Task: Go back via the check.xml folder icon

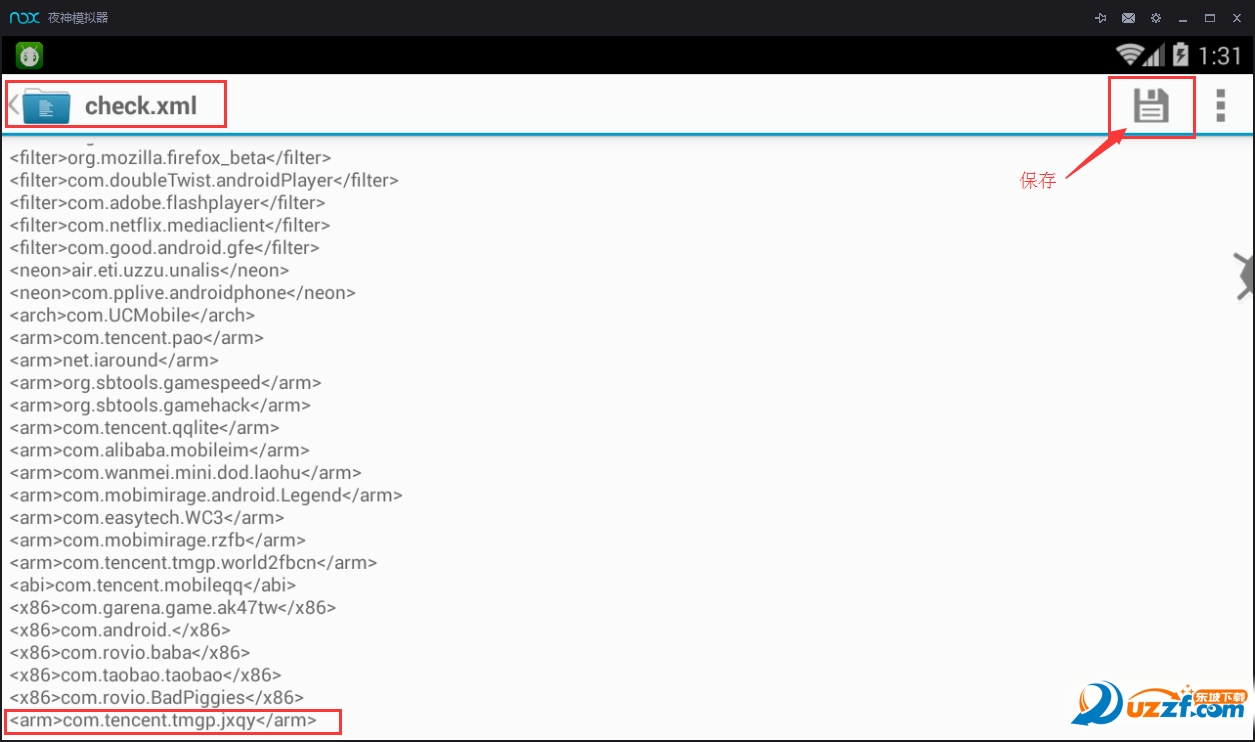Action: click(x=46, y=105)
